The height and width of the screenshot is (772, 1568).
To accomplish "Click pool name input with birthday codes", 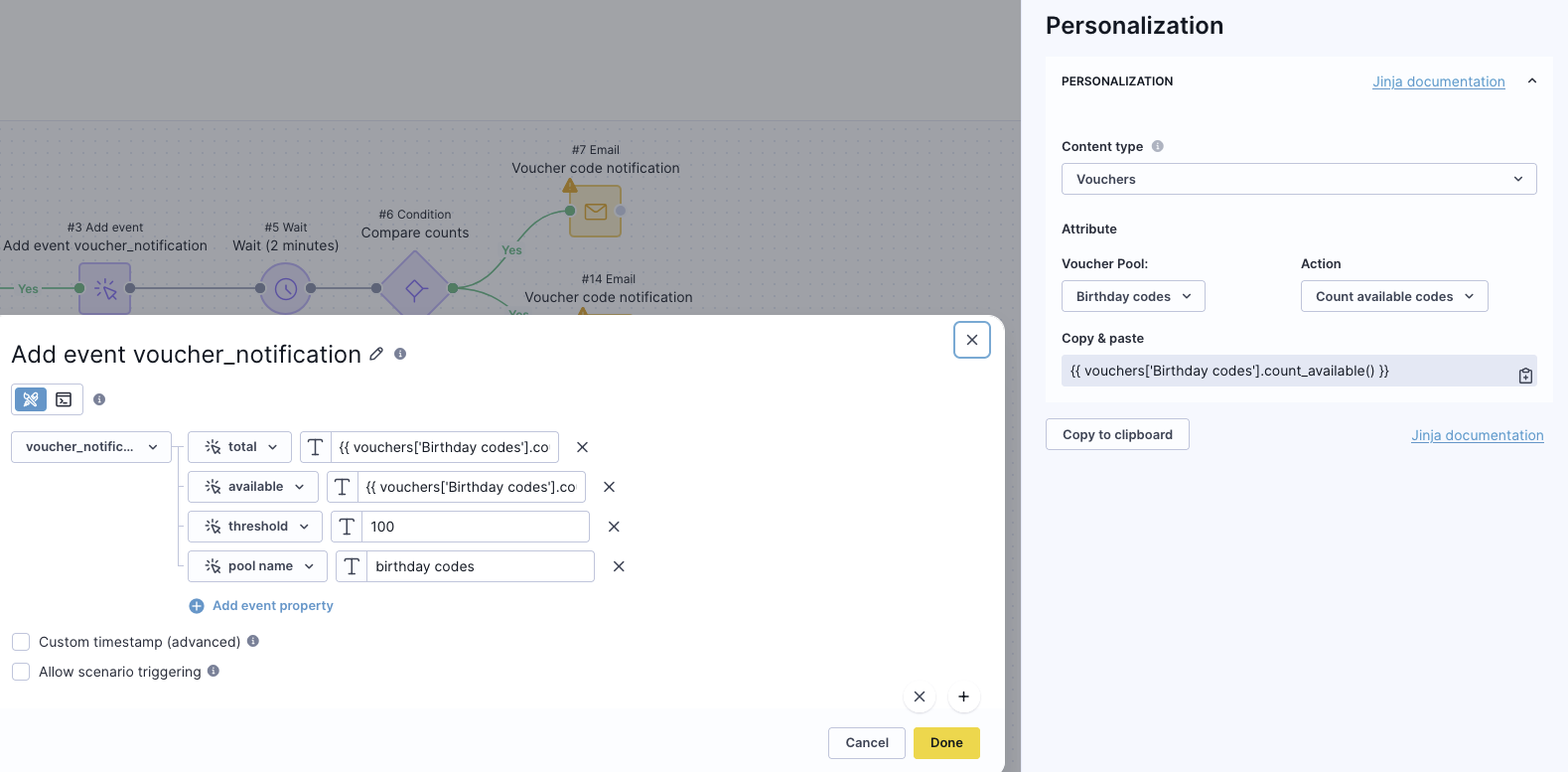I will point(480,566).
